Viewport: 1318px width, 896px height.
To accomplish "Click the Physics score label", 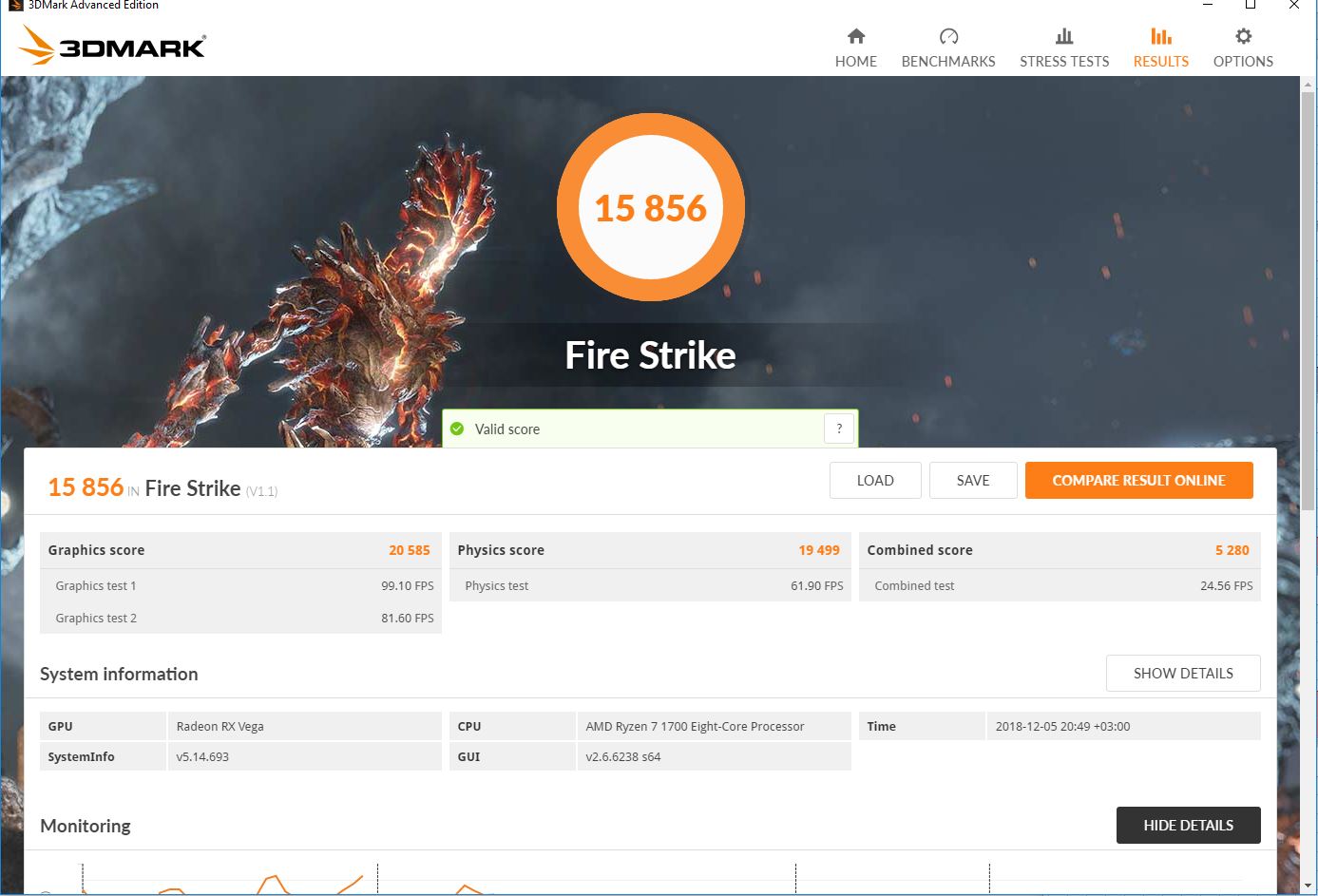I will pyautogui.click(x=501, y=550).
